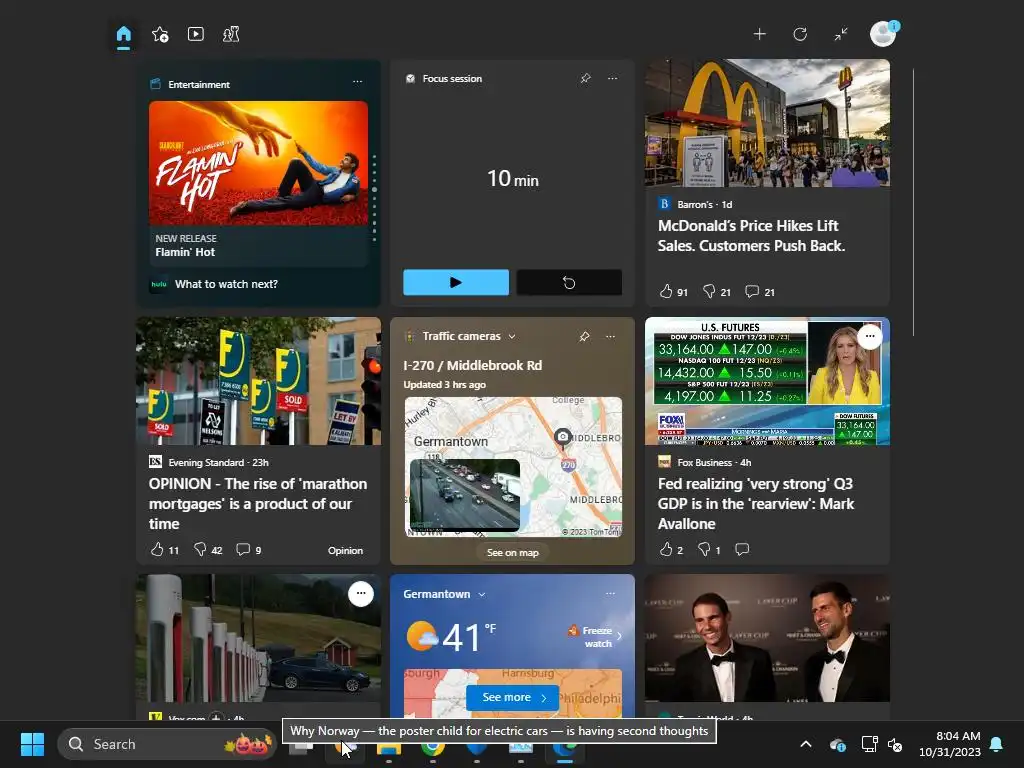
Task: Refresh the widgets feed
Action: [800, 34]
